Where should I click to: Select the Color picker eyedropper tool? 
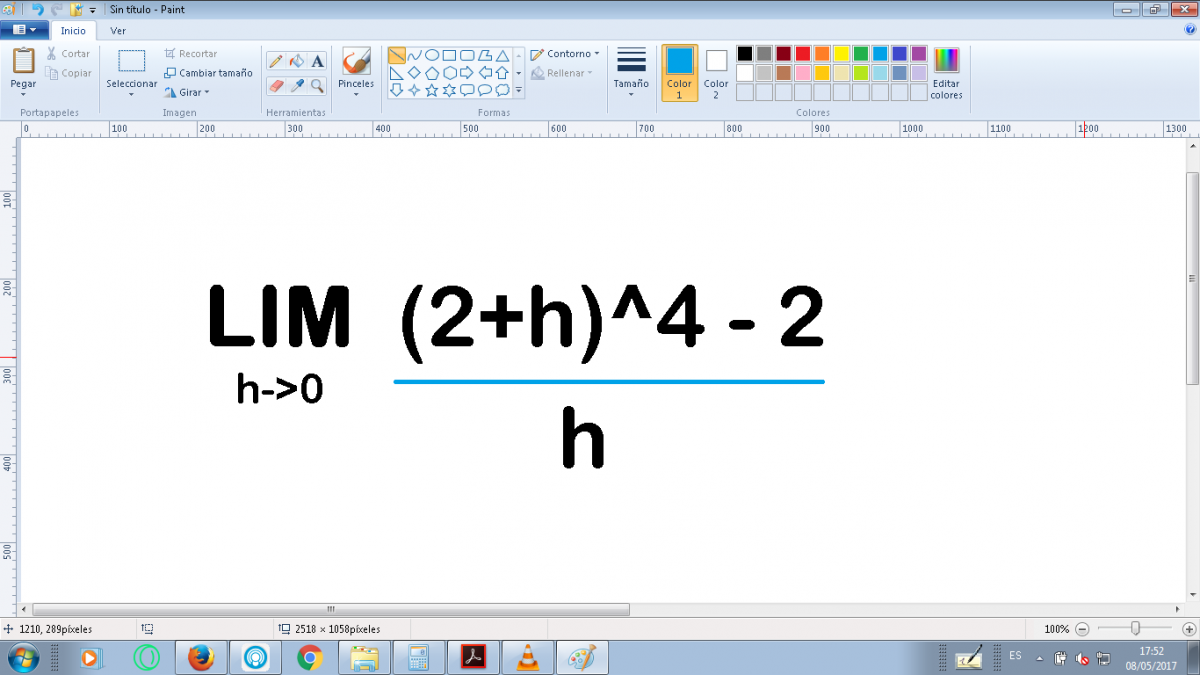pyautogui.click(x=297, y=86)
